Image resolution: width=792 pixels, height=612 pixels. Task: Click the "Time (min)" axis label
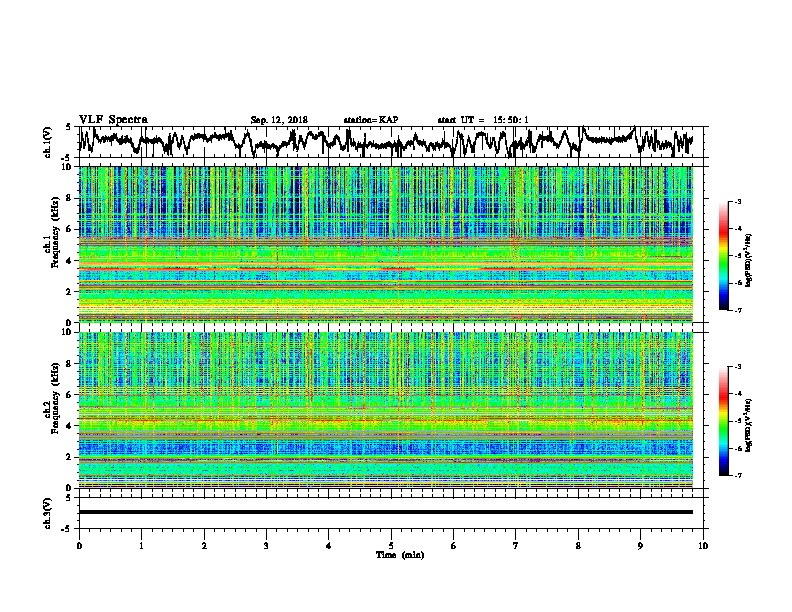(x=400, y=555)
